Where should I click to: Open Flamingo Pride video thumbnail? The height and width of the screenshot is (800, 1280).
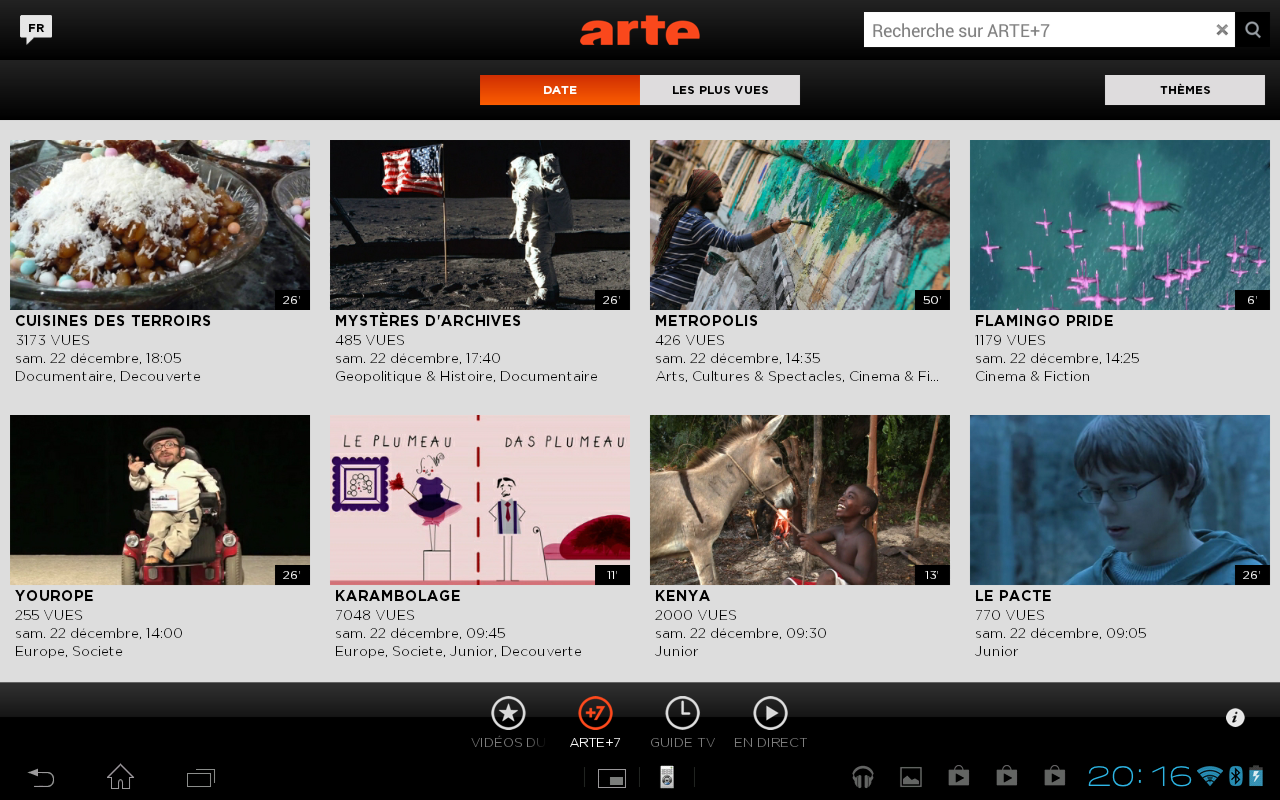1120,225
